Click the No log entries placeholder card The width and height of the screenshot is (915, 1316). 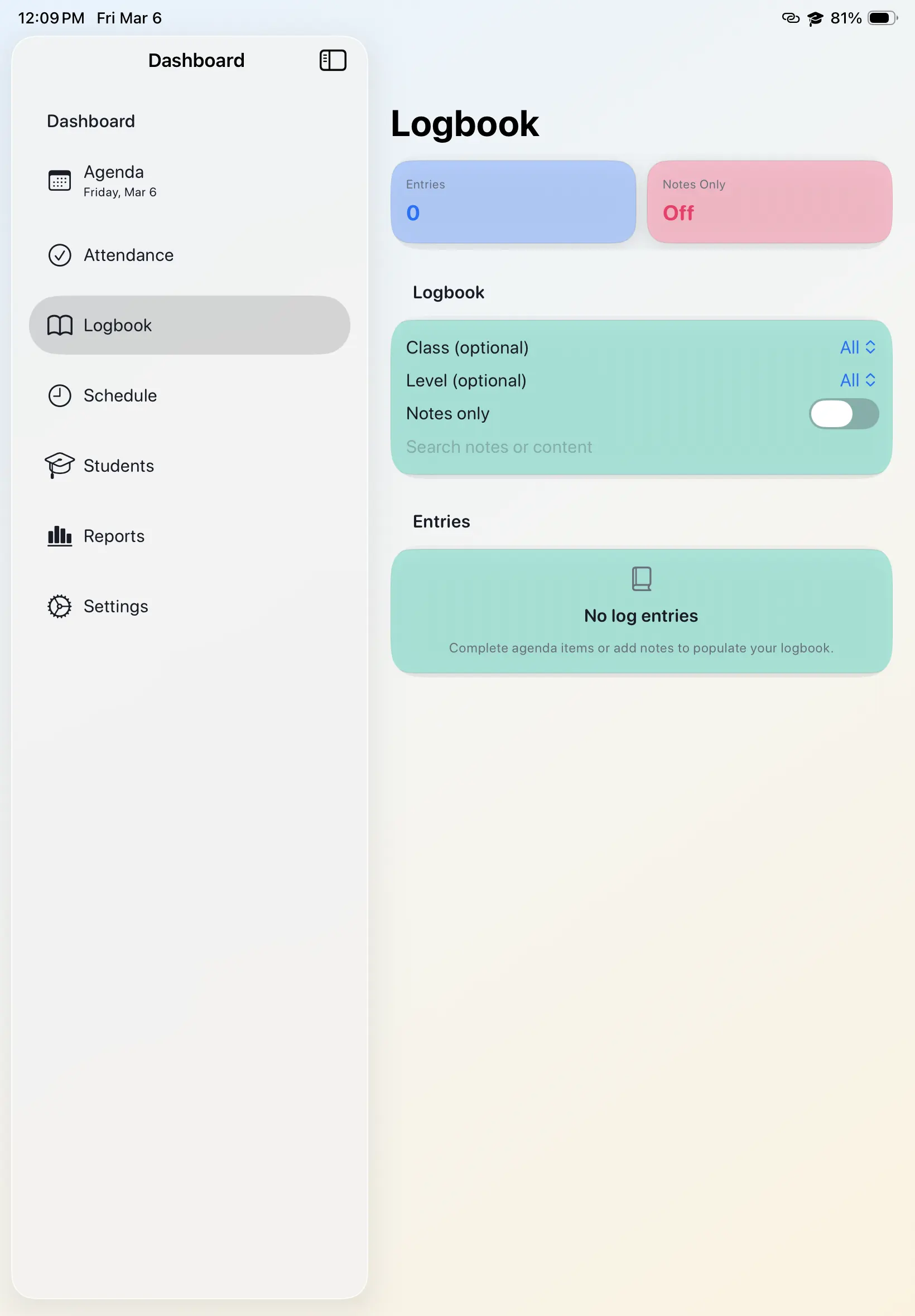[641, 611]
